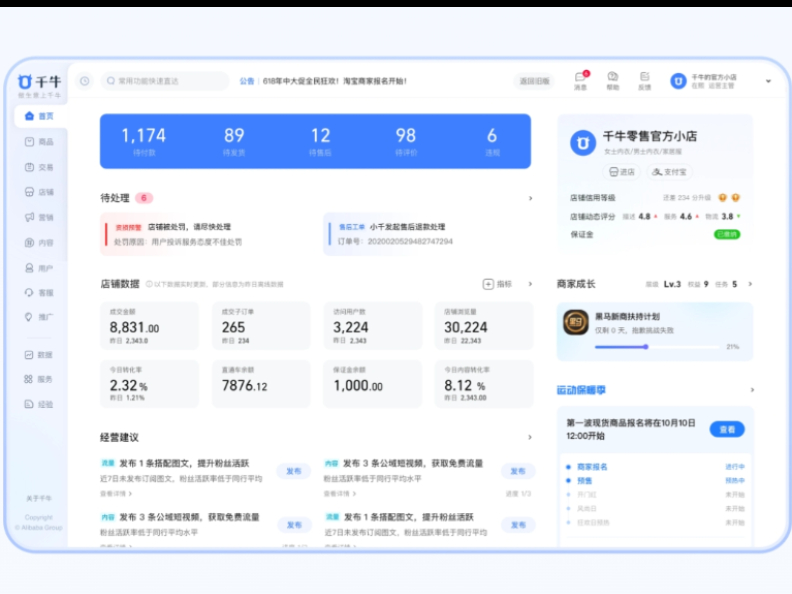Open 查看详情 under top-right 公域短视频 suggestion

pyautogui.click(x=340, y=493)
